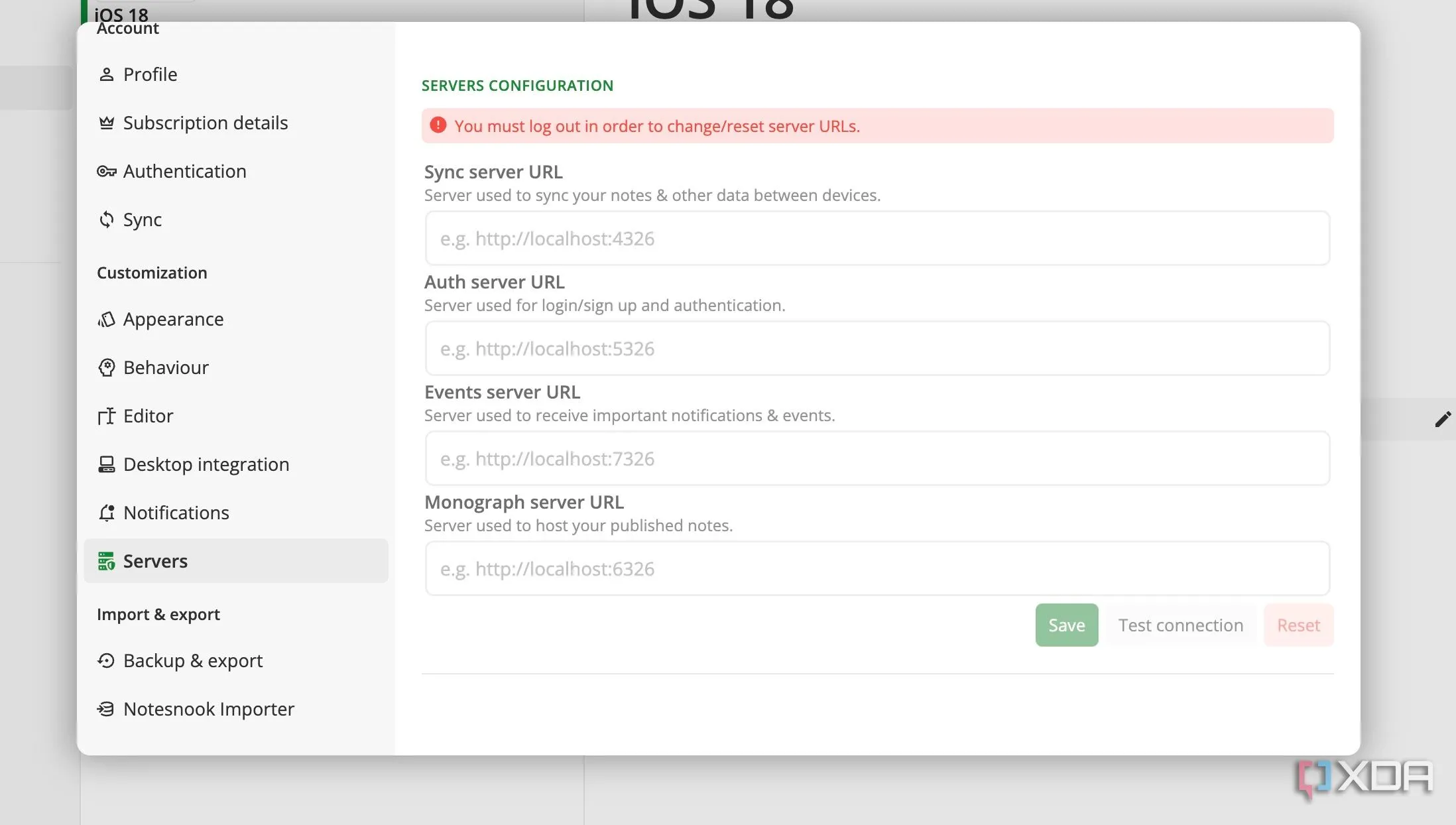The width and height of the screenshot is (1456, 825).
Task: Click the Customization section header
Action: (152, 273)
